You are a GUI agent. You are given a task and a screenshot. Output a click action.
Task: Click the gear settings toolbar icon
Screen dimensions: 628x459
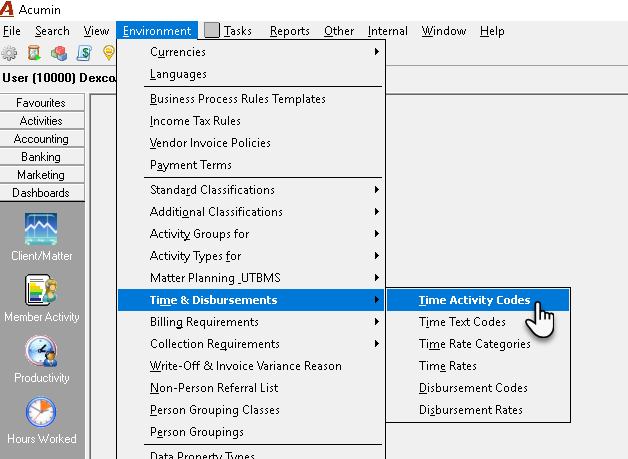pyautogui.click(x=9, y=53)
